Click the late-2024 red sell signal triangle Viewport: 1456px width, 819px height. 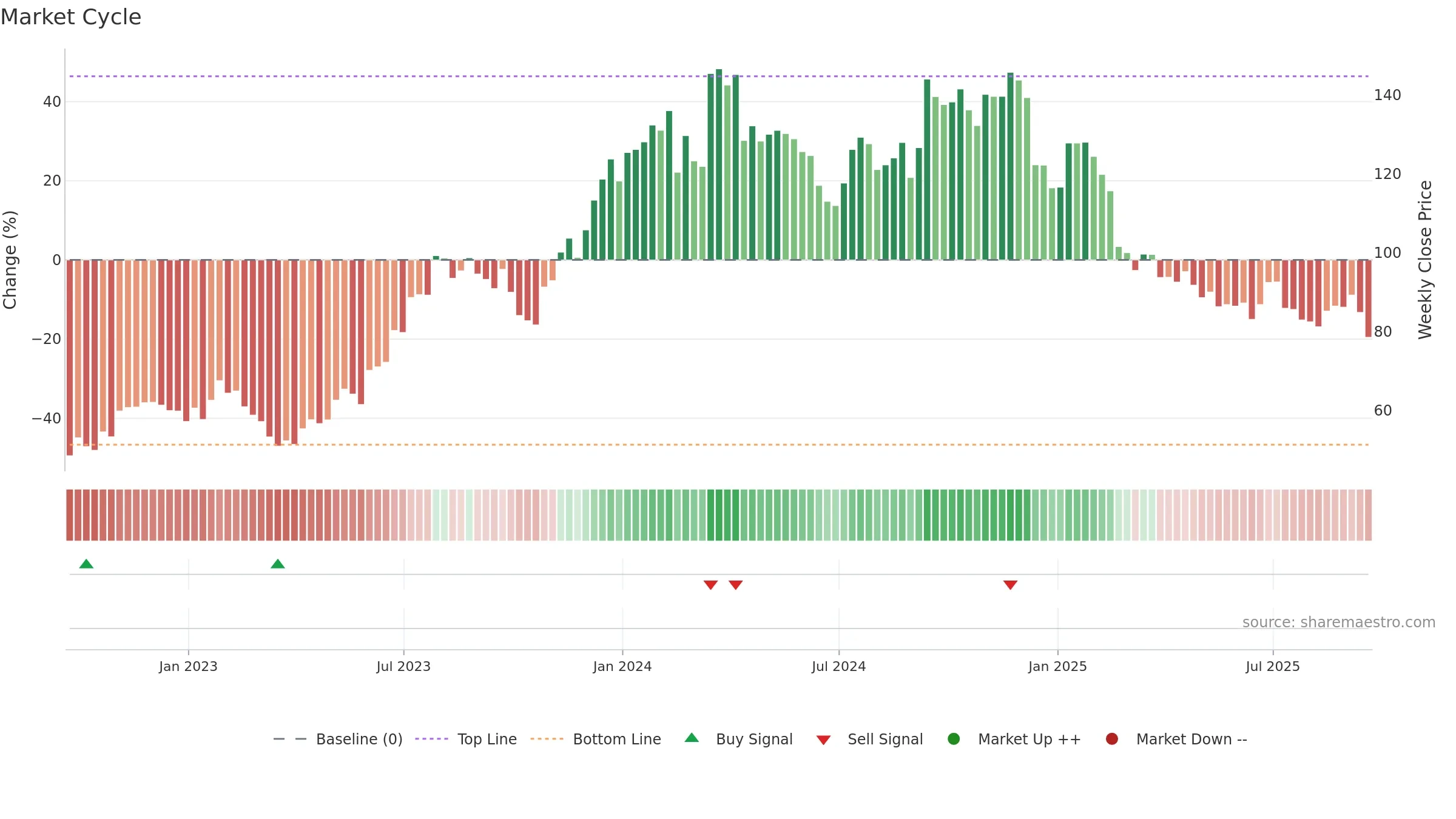tap(1010, 585)
